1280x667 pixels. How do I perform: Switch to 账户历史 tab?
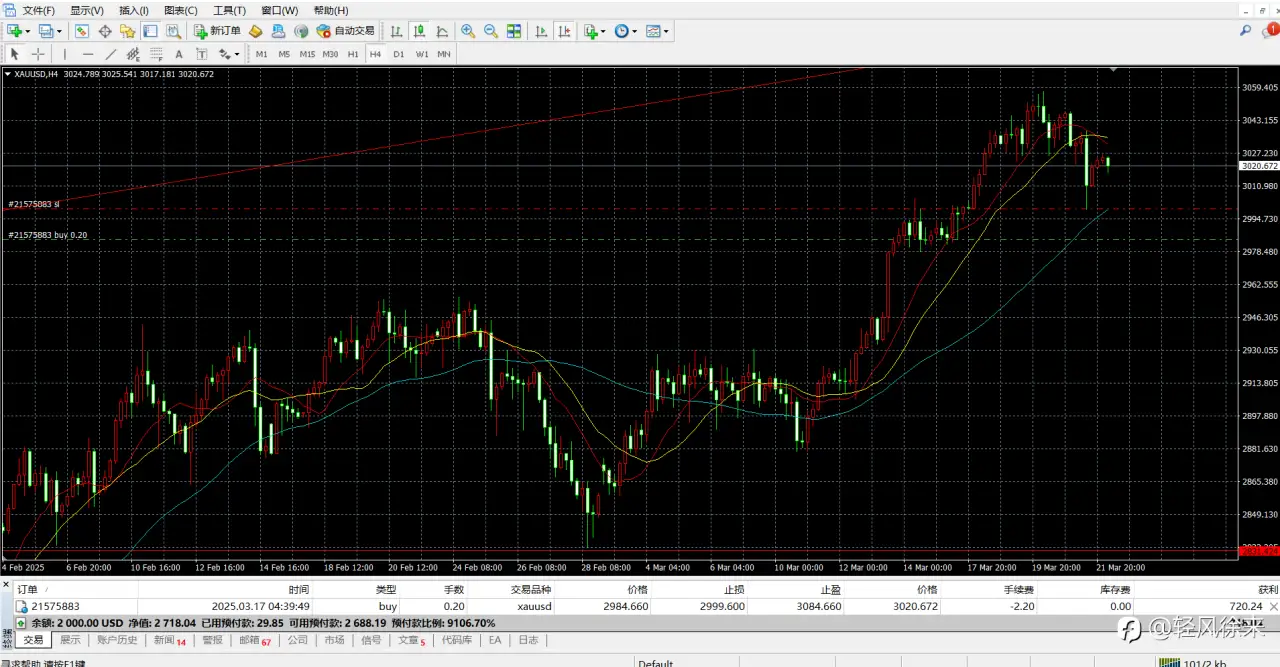click(117, 640)
